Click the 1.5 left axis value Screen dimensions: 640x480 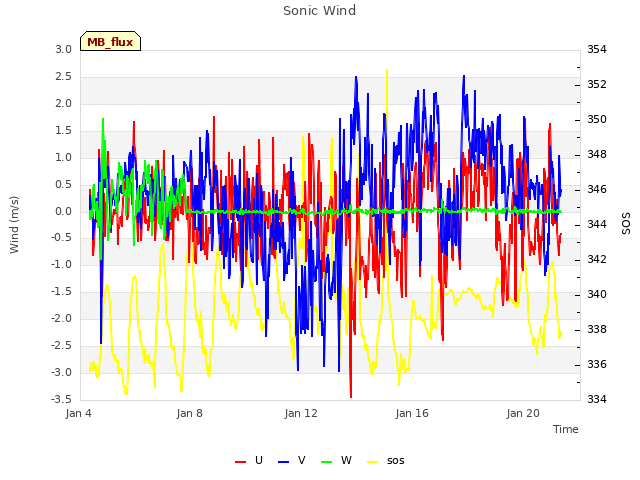(63, 131)
